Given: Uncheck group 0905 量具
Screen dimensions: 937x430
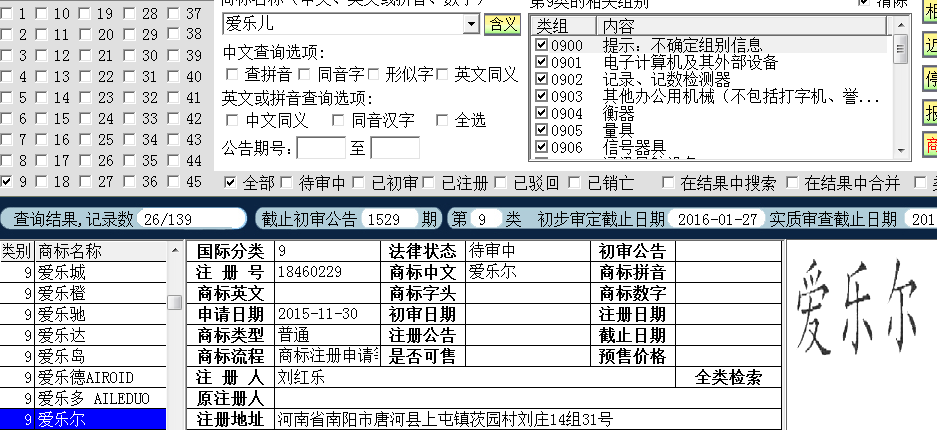Looking at the screenshot, I should coord(541,129).
